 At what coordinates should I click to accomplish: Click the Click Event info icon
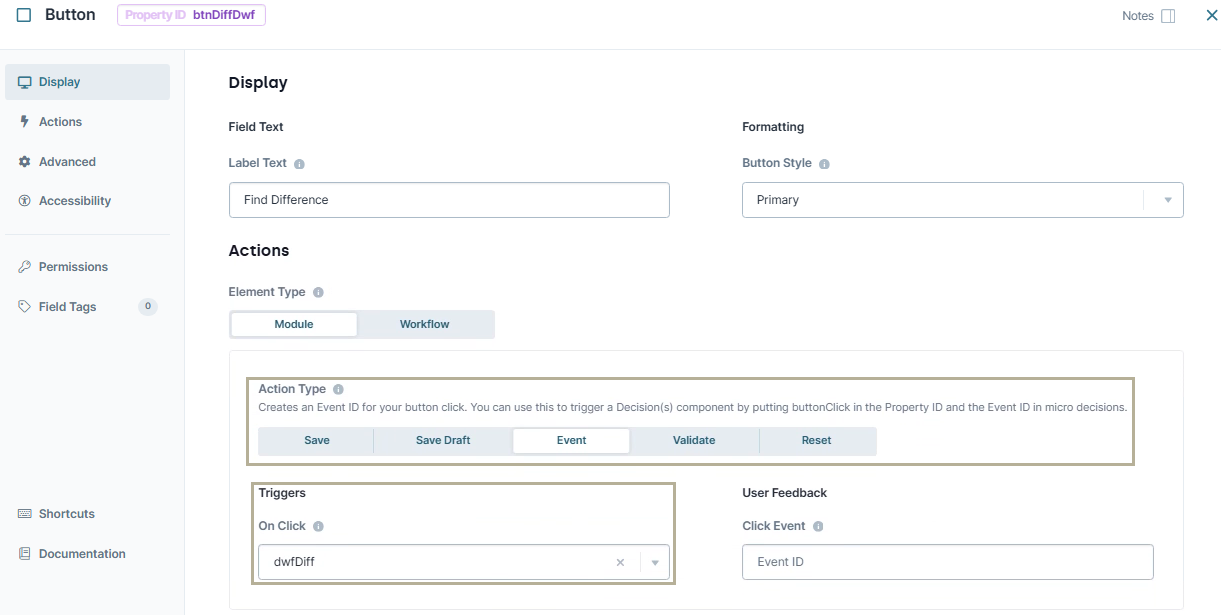(818, 527)
